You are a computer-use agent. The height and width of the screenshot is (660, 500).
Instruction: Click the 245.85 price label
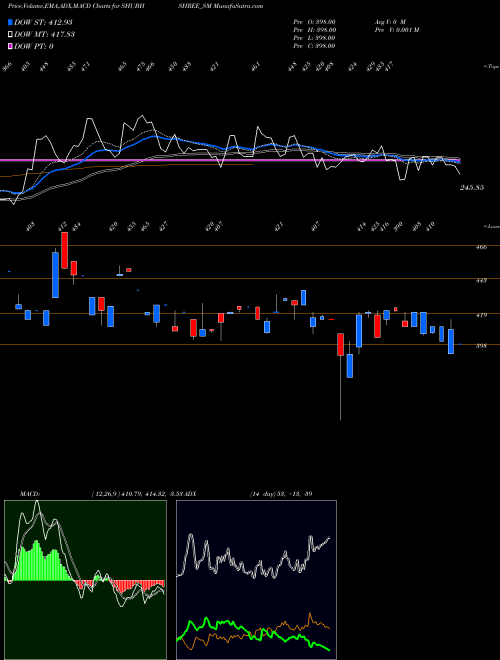tap(472, 188)
